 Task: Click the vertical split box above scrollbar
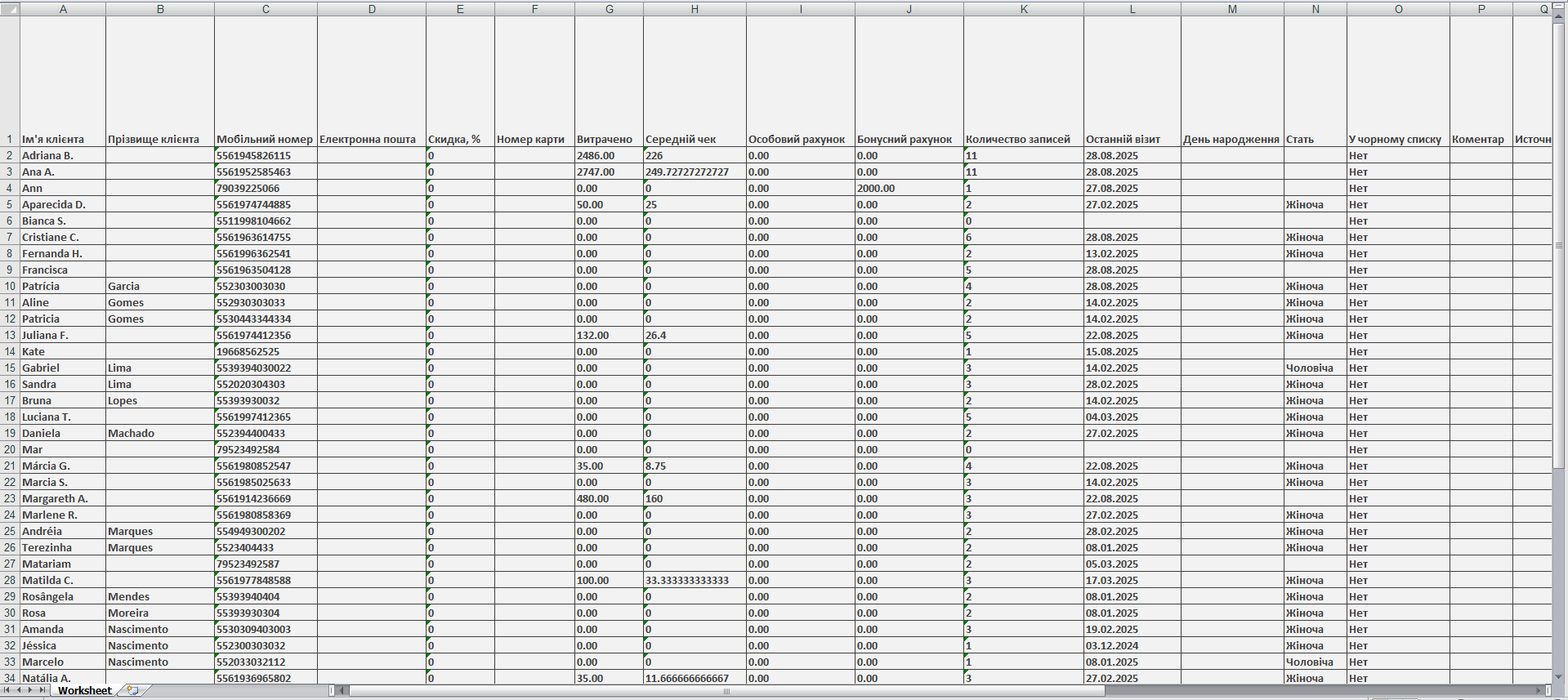(1559, 5)
